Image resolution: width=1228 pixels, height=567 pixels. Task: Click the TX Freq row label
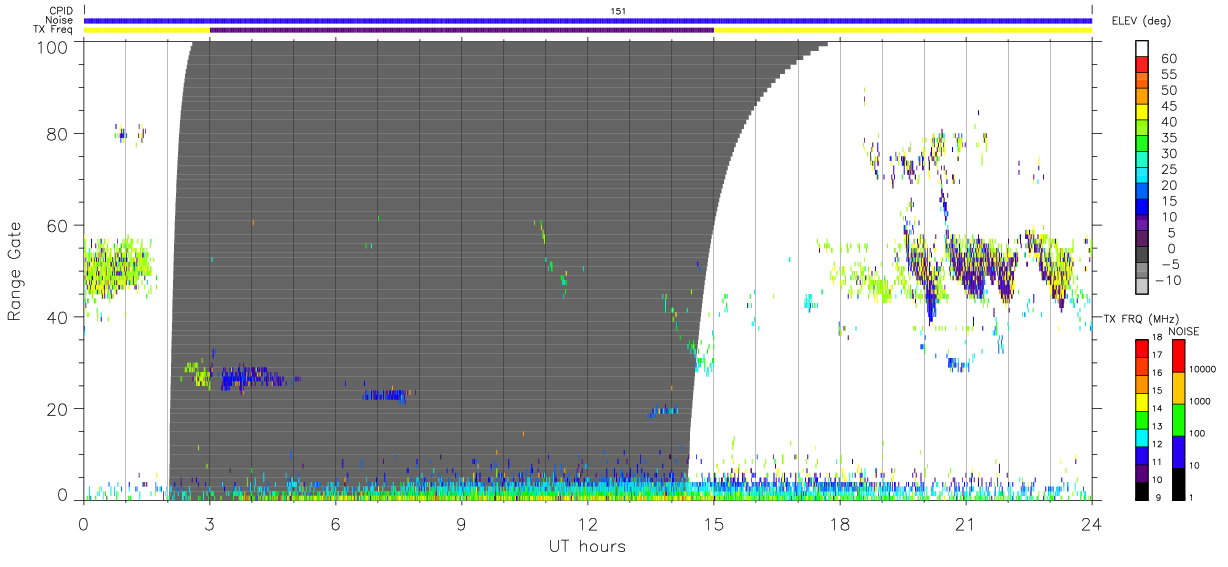[54, 29]
